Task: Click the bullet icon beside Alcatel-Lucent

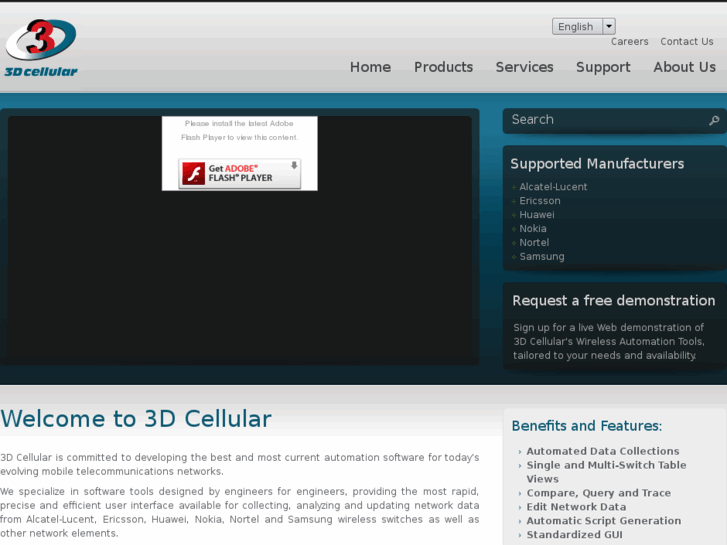Action: [x=514, y=187]
